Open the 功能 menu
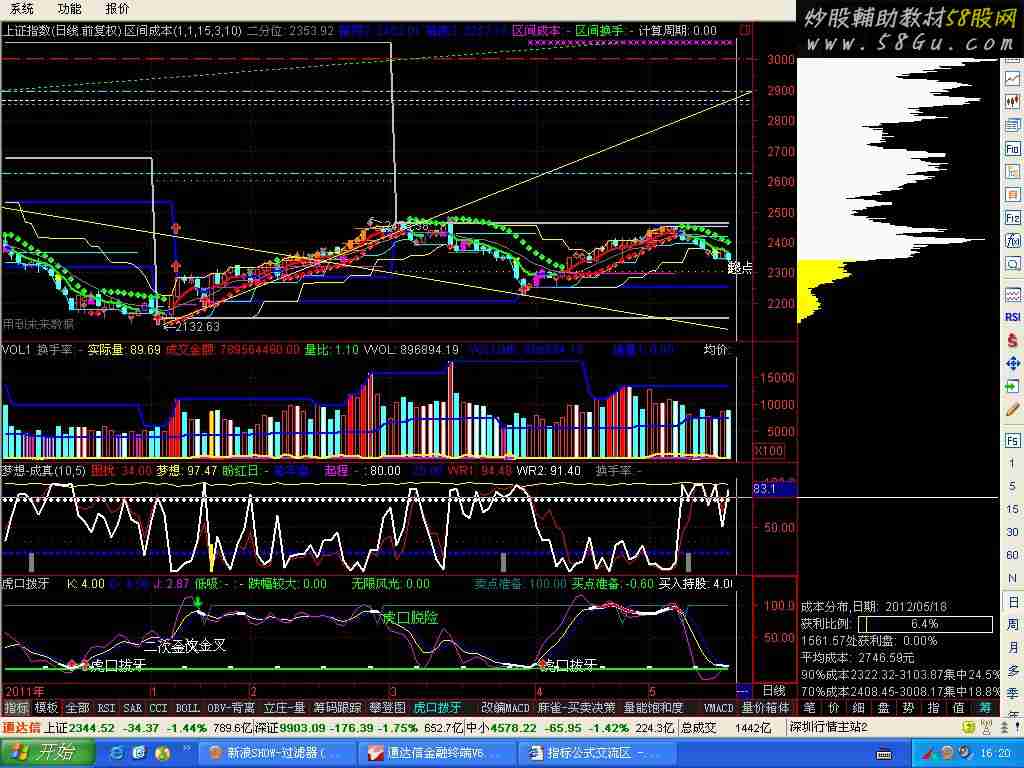Screen dimensions: 1024x768 tap(69, 8)
